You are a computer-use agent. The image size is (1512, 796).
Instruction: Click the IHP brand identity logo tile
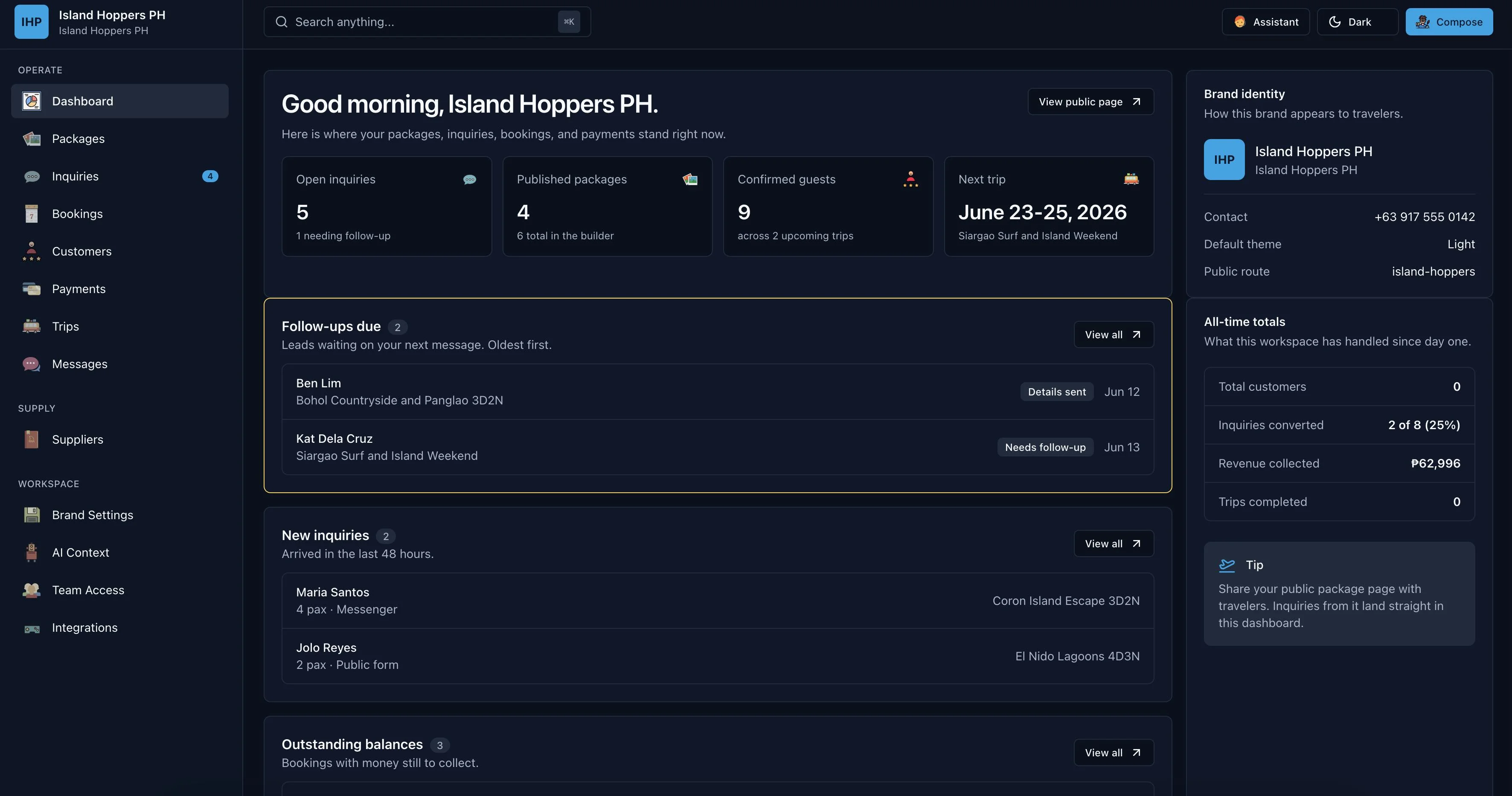click(x=1224, y=160)
